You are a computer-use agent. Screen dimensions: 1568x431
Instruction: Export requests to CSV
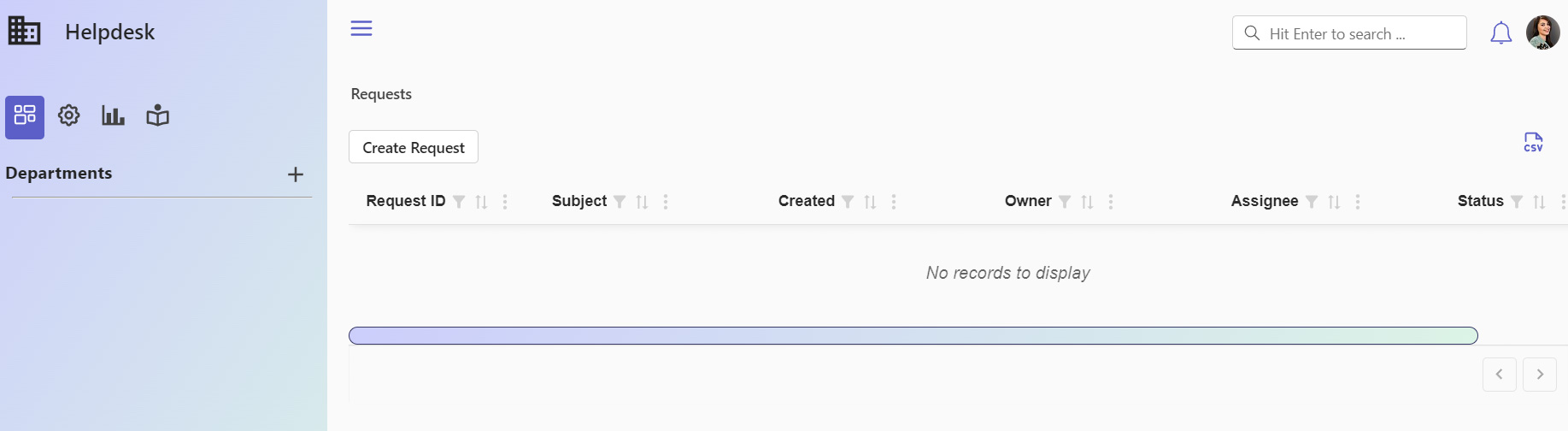(x=1534, y=143)
